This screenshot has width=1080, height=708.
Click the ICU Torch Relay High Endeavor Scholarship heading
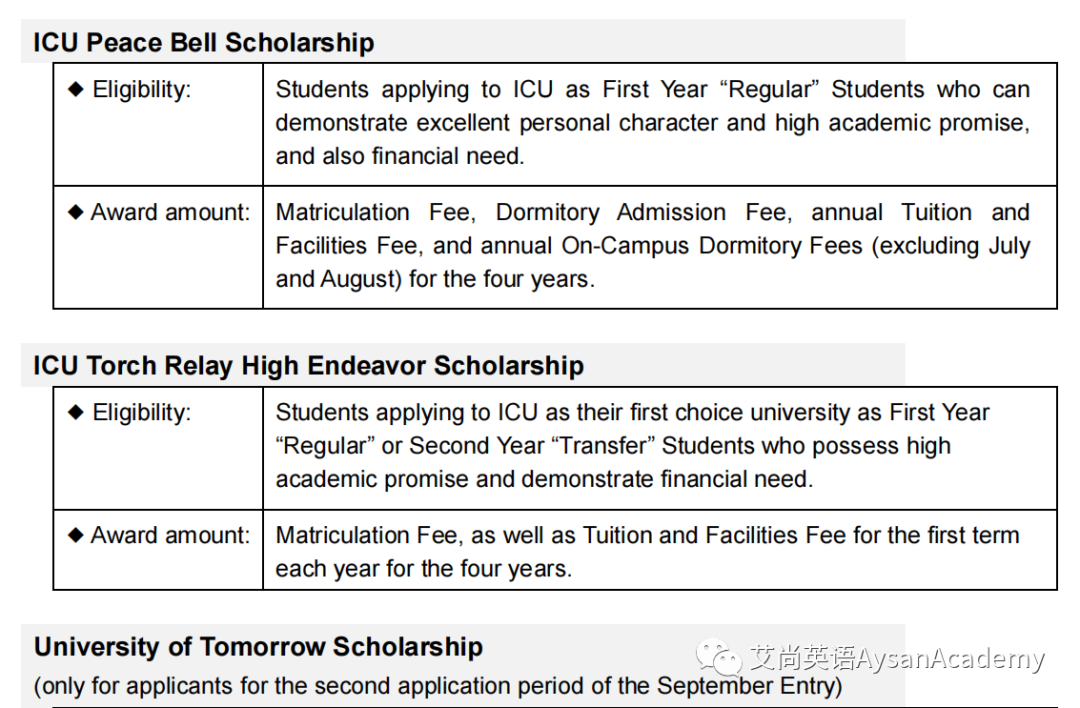309,366
